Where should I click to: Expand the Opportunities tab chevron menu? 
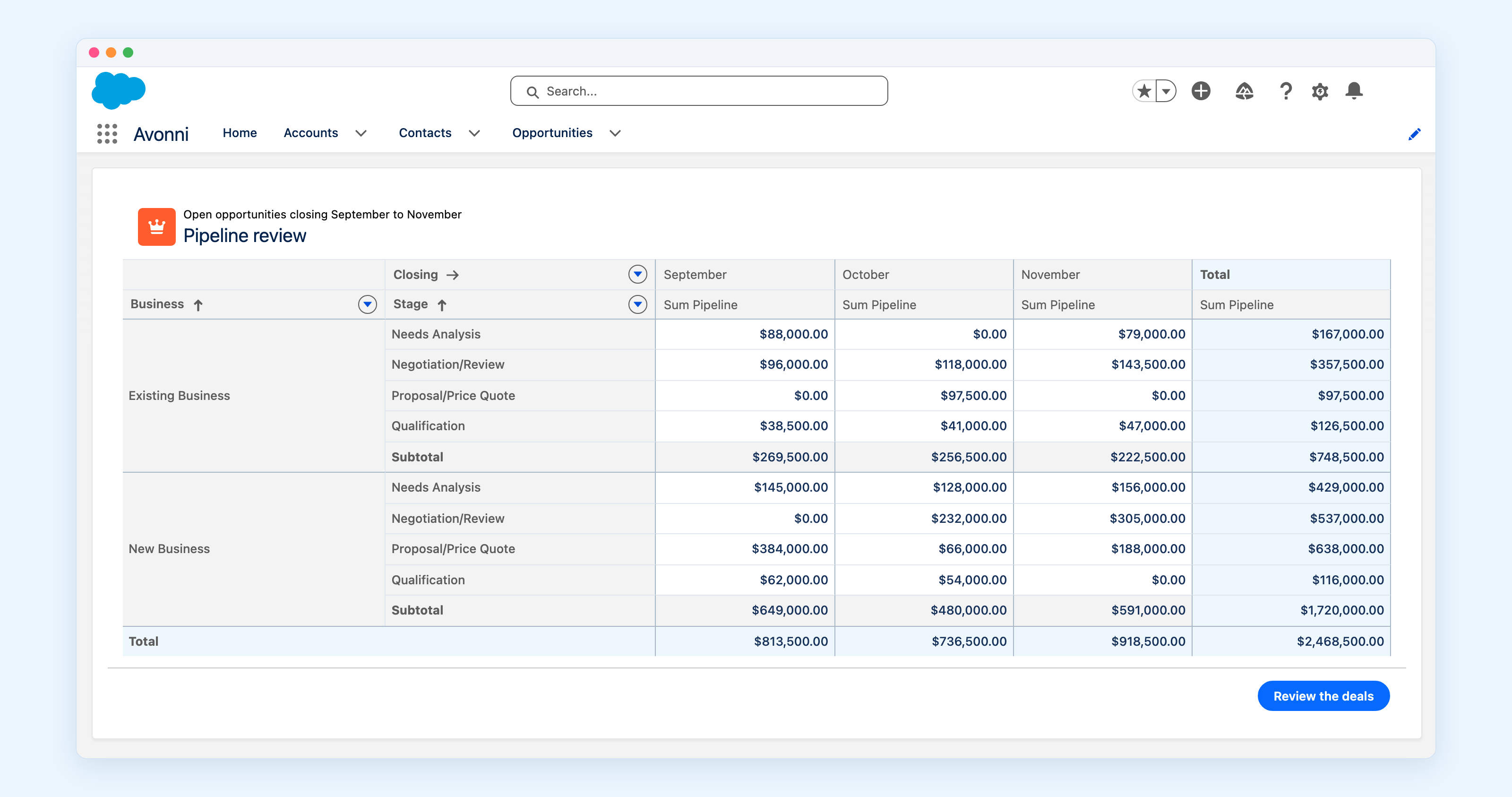click(615, 133)
